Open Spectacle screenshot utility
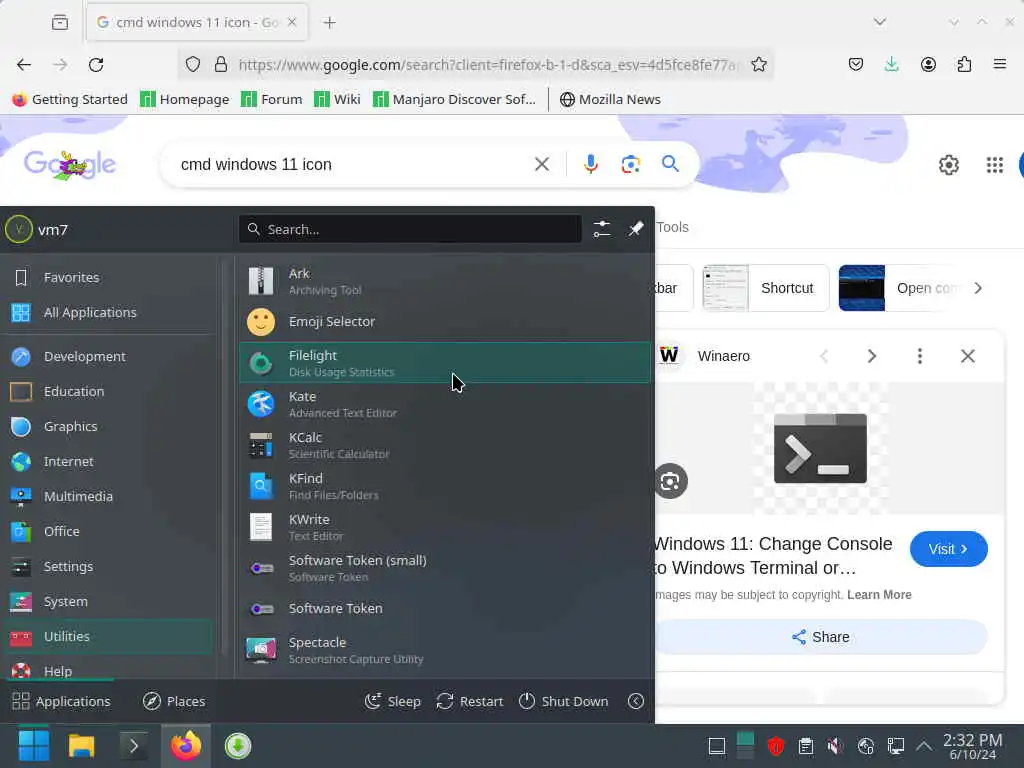 [445, 650]
